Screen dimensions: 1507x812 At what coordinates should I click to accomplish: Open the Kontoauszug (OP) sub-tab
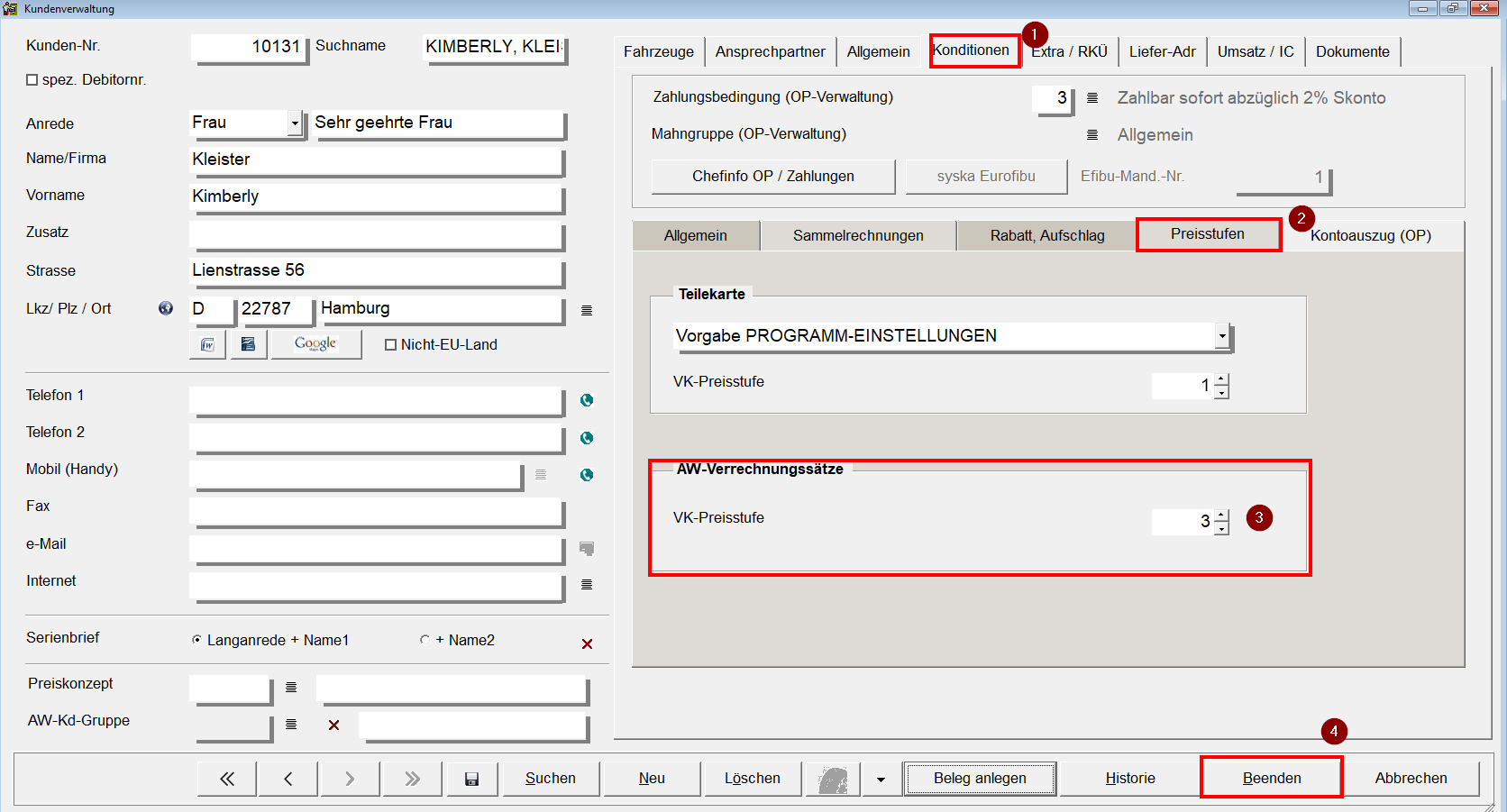[x=1371, y=235]
